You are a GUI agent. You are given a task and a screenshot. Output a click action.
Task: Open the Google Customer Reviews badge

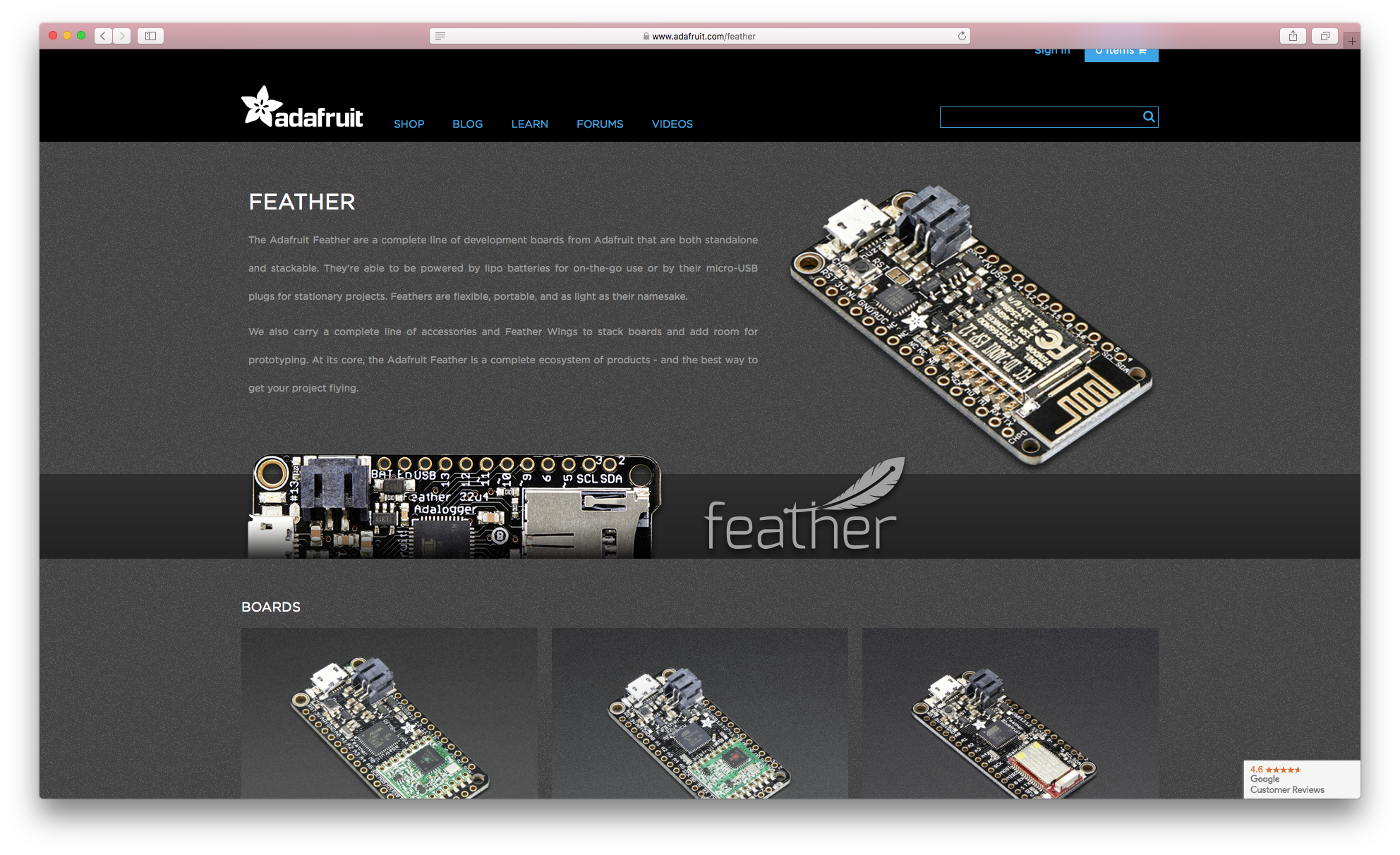[1302, 779]
